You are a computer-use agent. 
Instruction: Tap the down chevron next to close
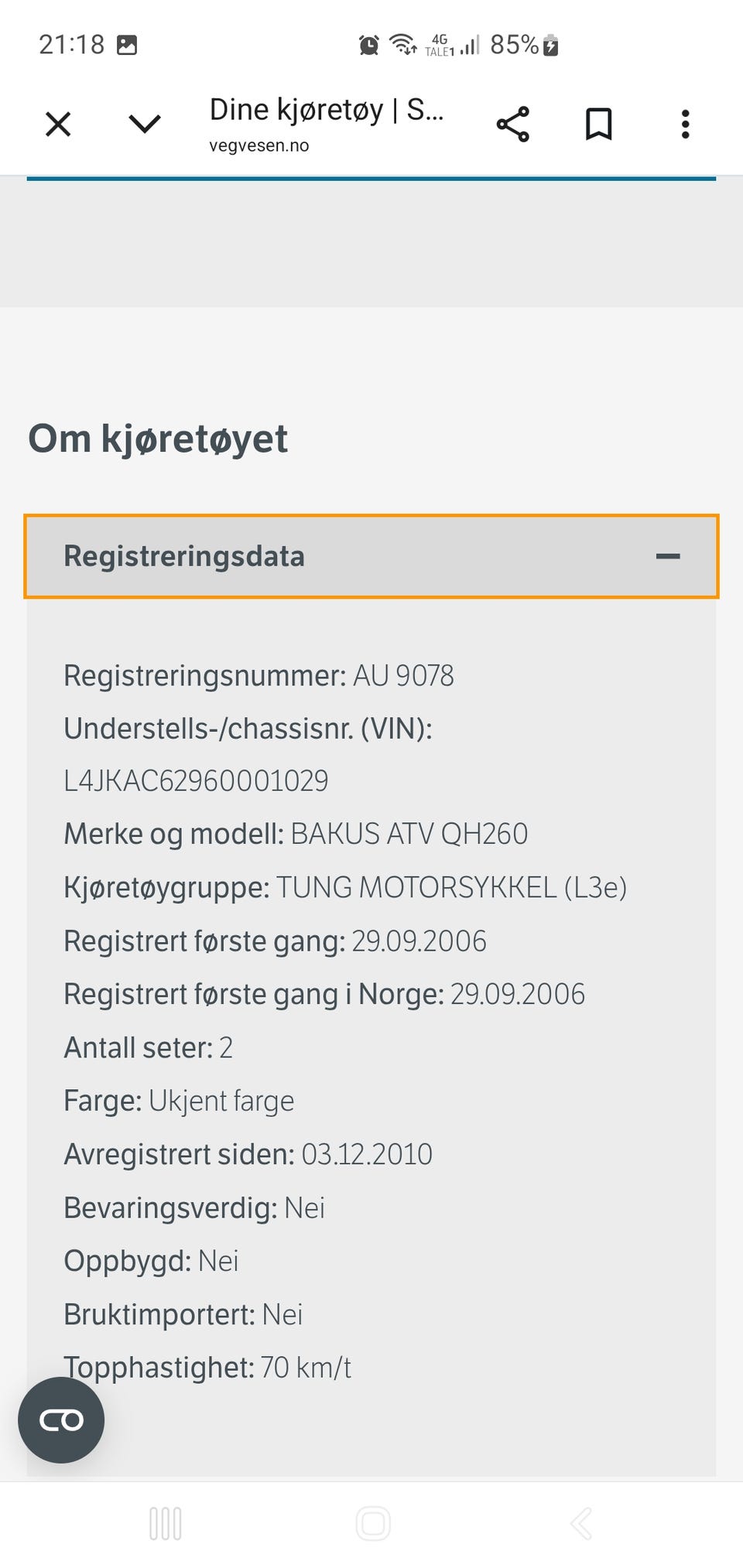point(145,124)
